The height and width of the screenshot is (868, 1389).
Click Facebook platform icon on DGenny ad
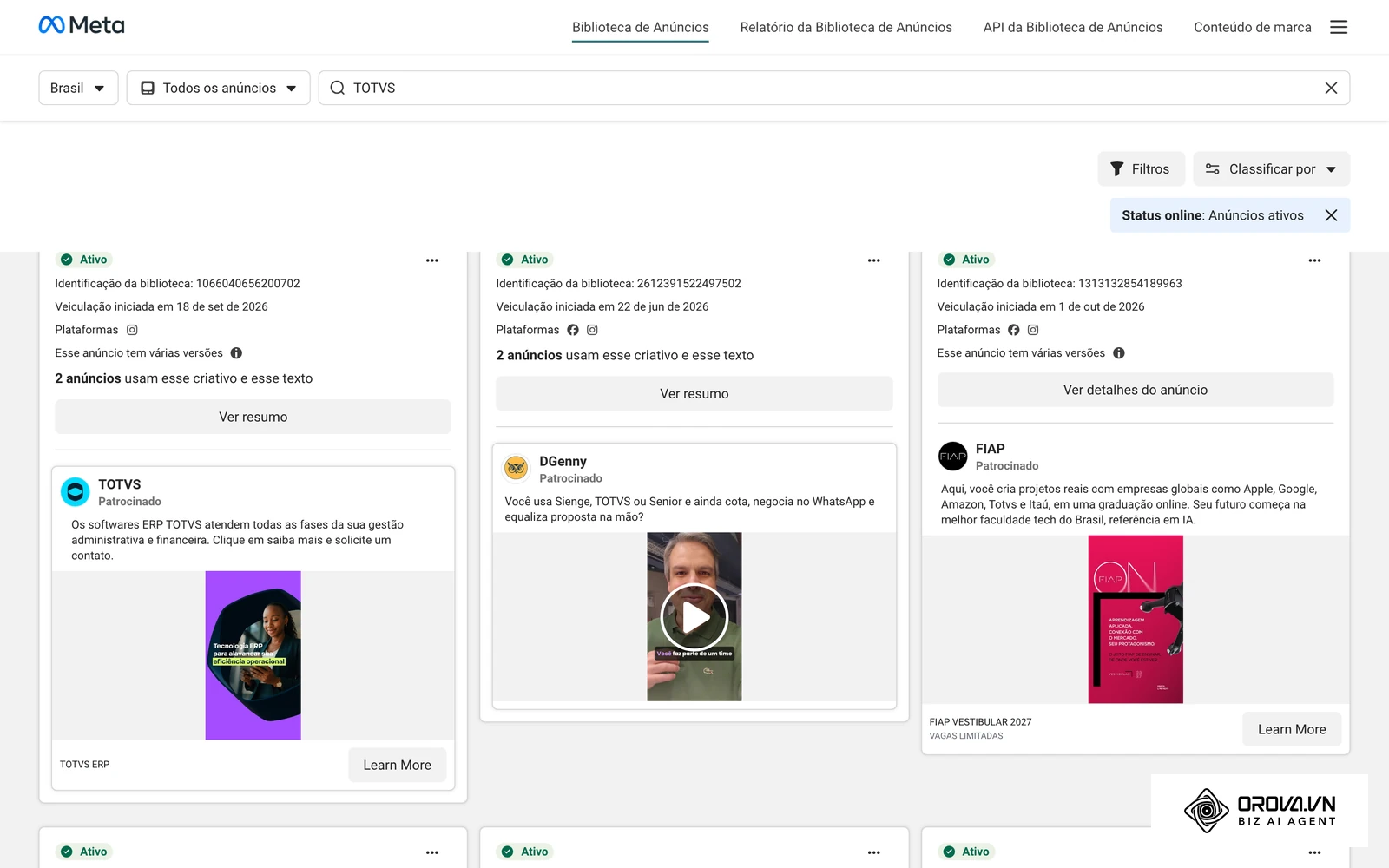[x=573, y=330]
